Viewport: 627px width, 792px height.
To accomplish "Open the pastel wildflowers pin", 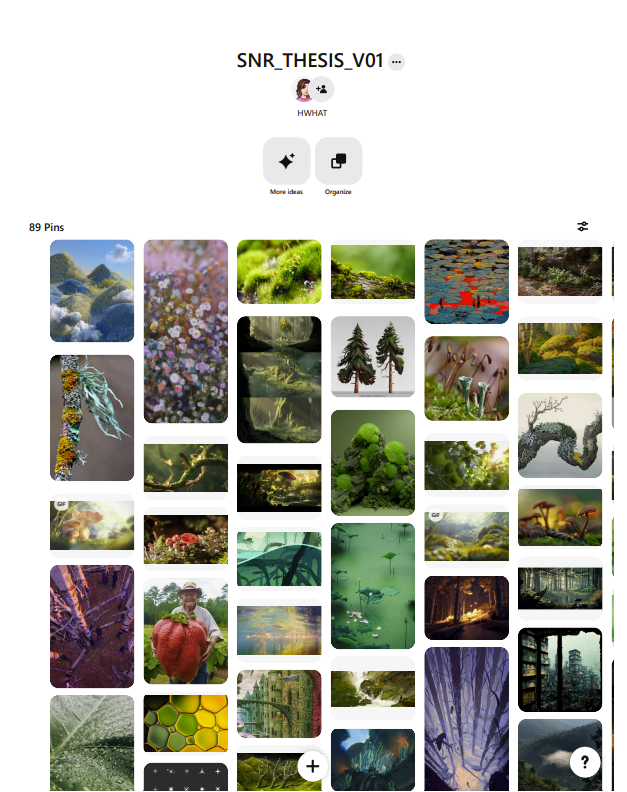I will [185, 331].
